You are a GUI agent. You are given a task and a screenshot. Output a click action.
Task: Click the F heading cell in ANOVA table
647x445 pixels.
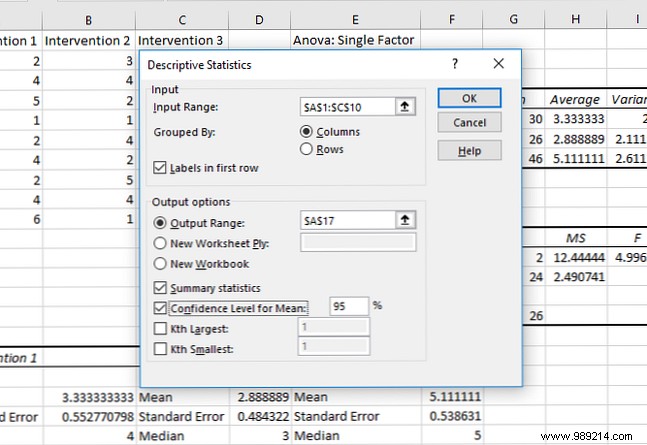pyautogui.click(x=627, y=238)
